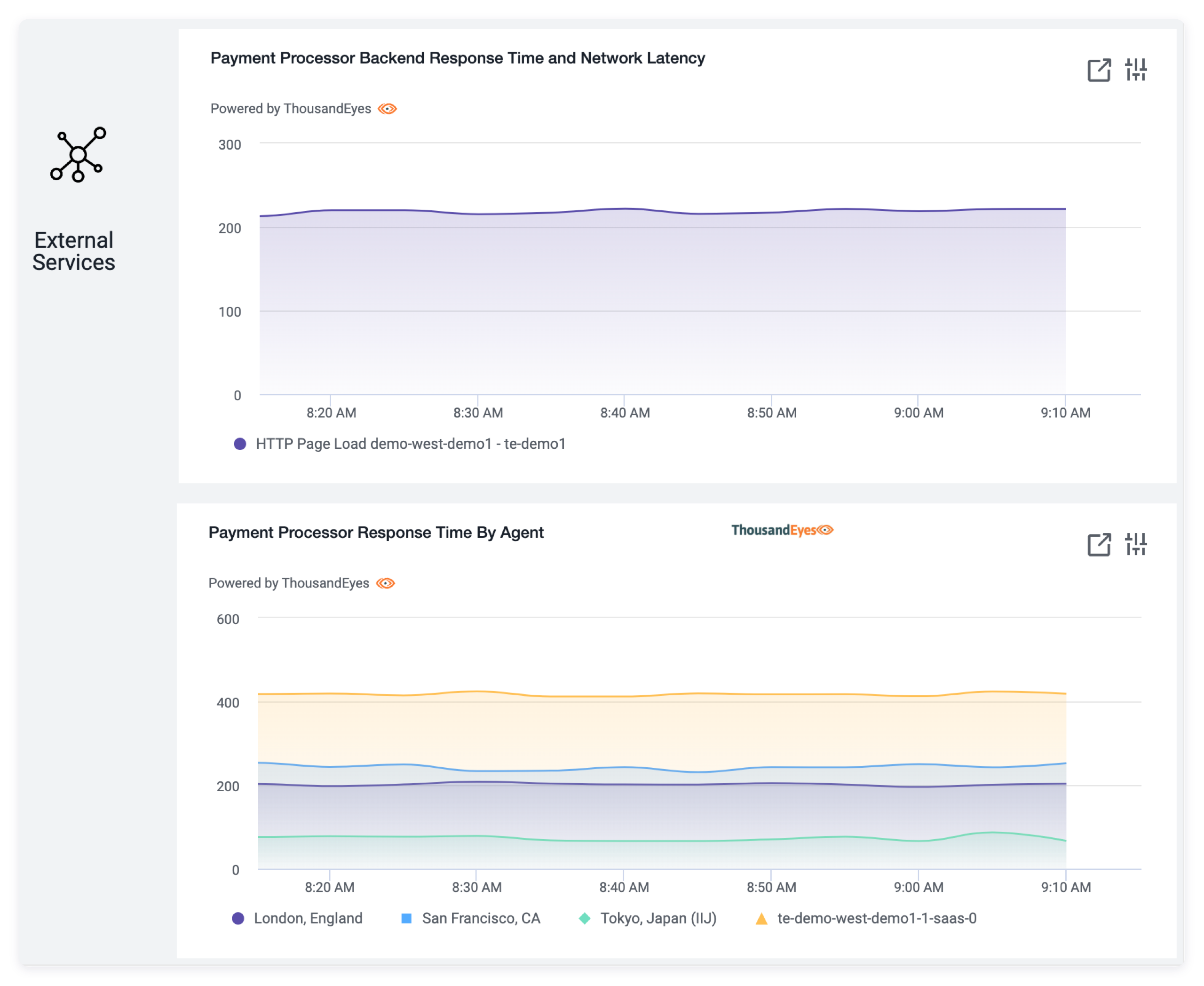Click the External Services network icon
Viewport: 1204px width, 986px height.
coord(78,154)
